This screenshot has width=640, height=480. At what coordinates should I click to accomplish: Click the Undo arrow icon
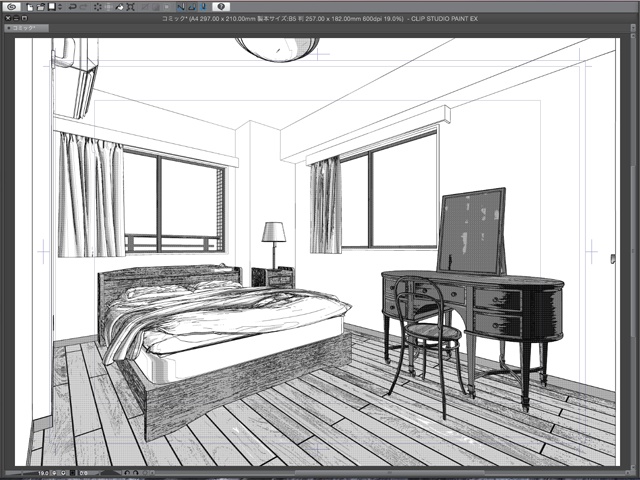(x=73, y=7)
